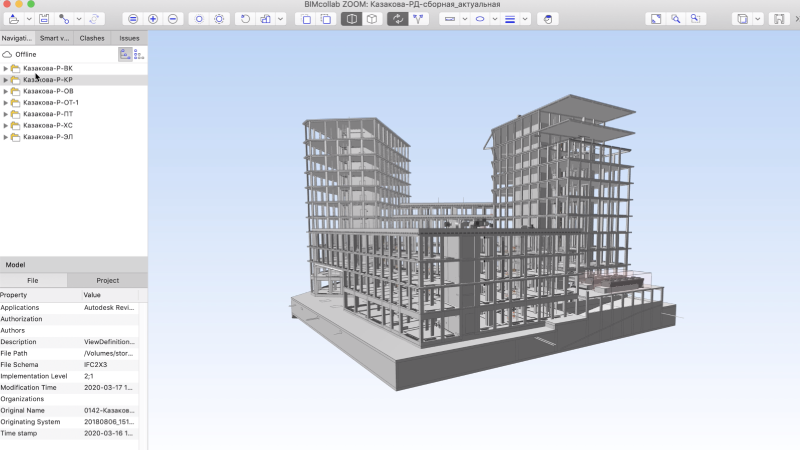This screenshot has width=800, height=450.
Task: Click the save model icon in toolbar
Action: (x=44, y=19)
